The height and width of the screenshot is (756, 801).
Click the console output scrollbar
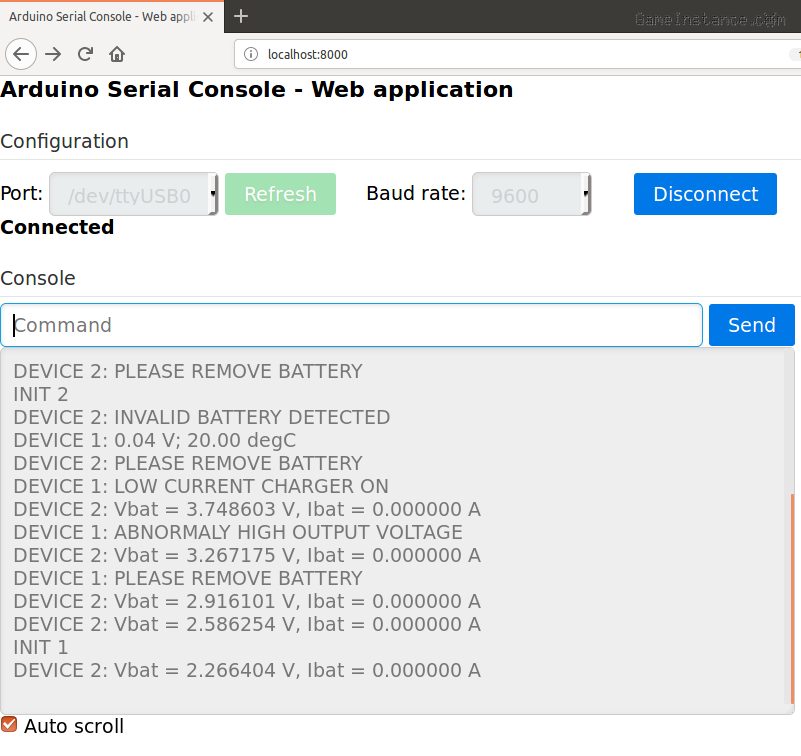pos(792,598)
